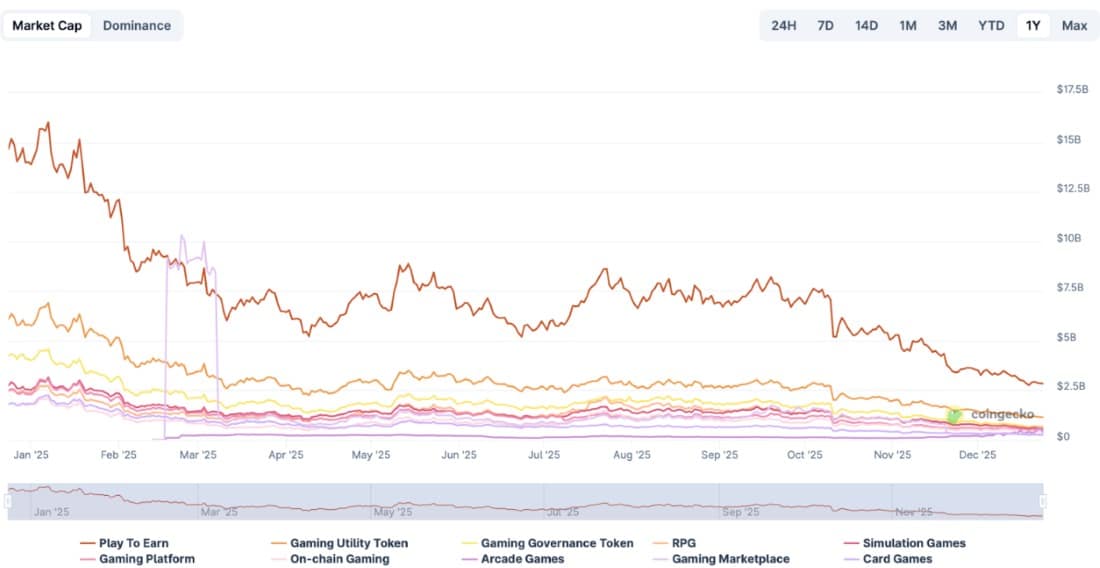Hide the Arcade Games series
This screenshot has width=1100, height=568.
(522, 559)
